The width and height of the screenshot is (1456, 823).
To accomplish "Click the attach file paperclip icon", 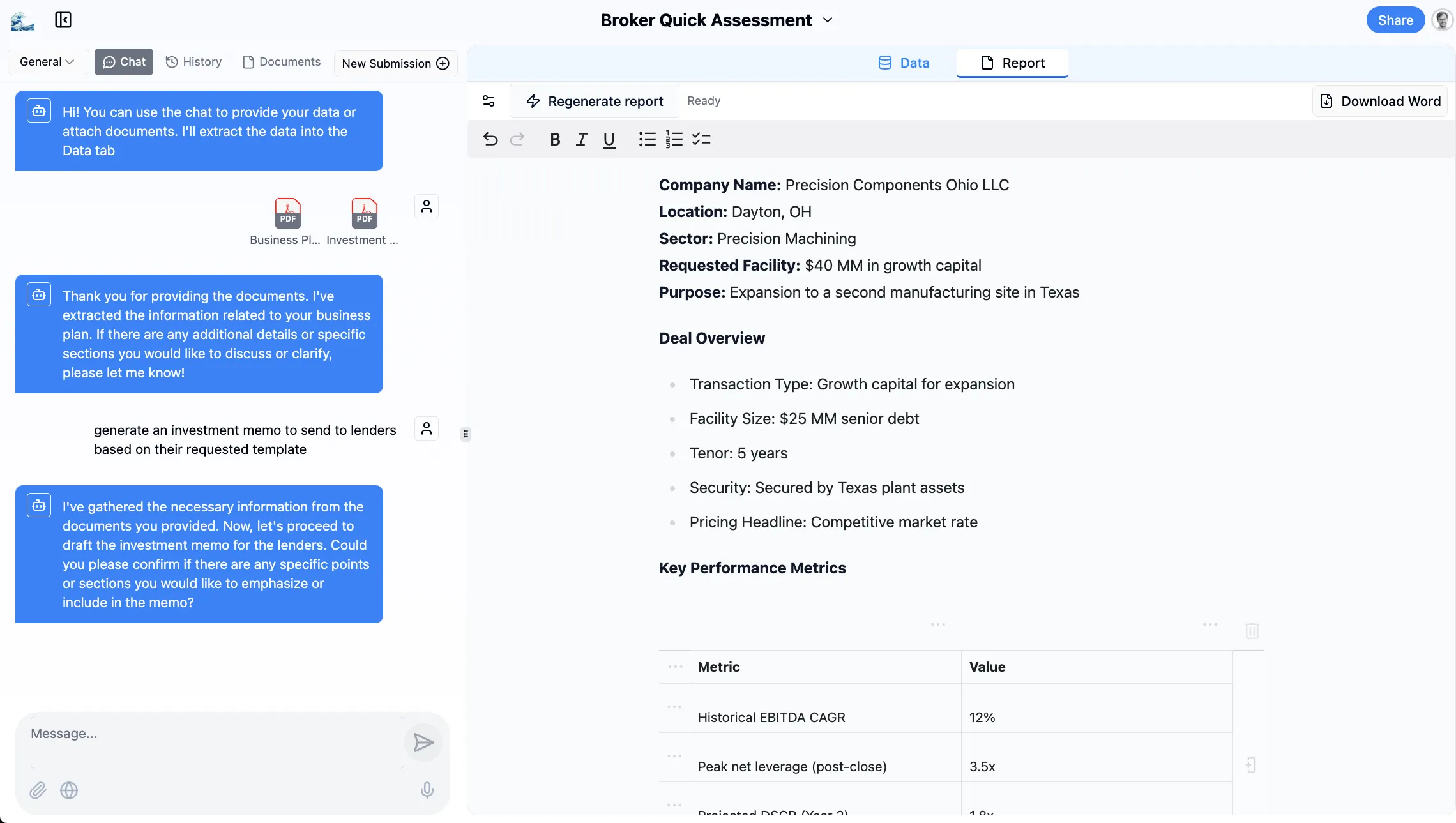I will click(38, 790).
